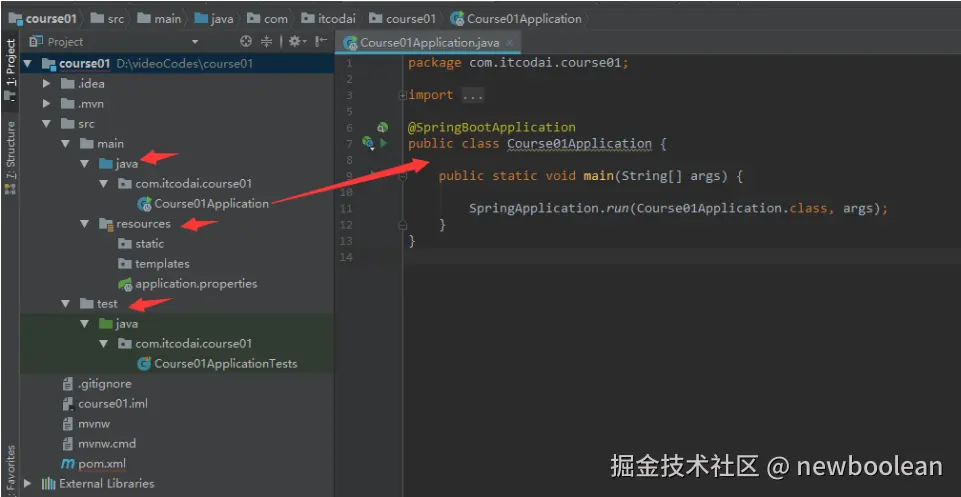Click the scroll-from-source target icon in Project panel
Image resolution: width=961 pixels, height=497 pixels.
click(246, 42)
